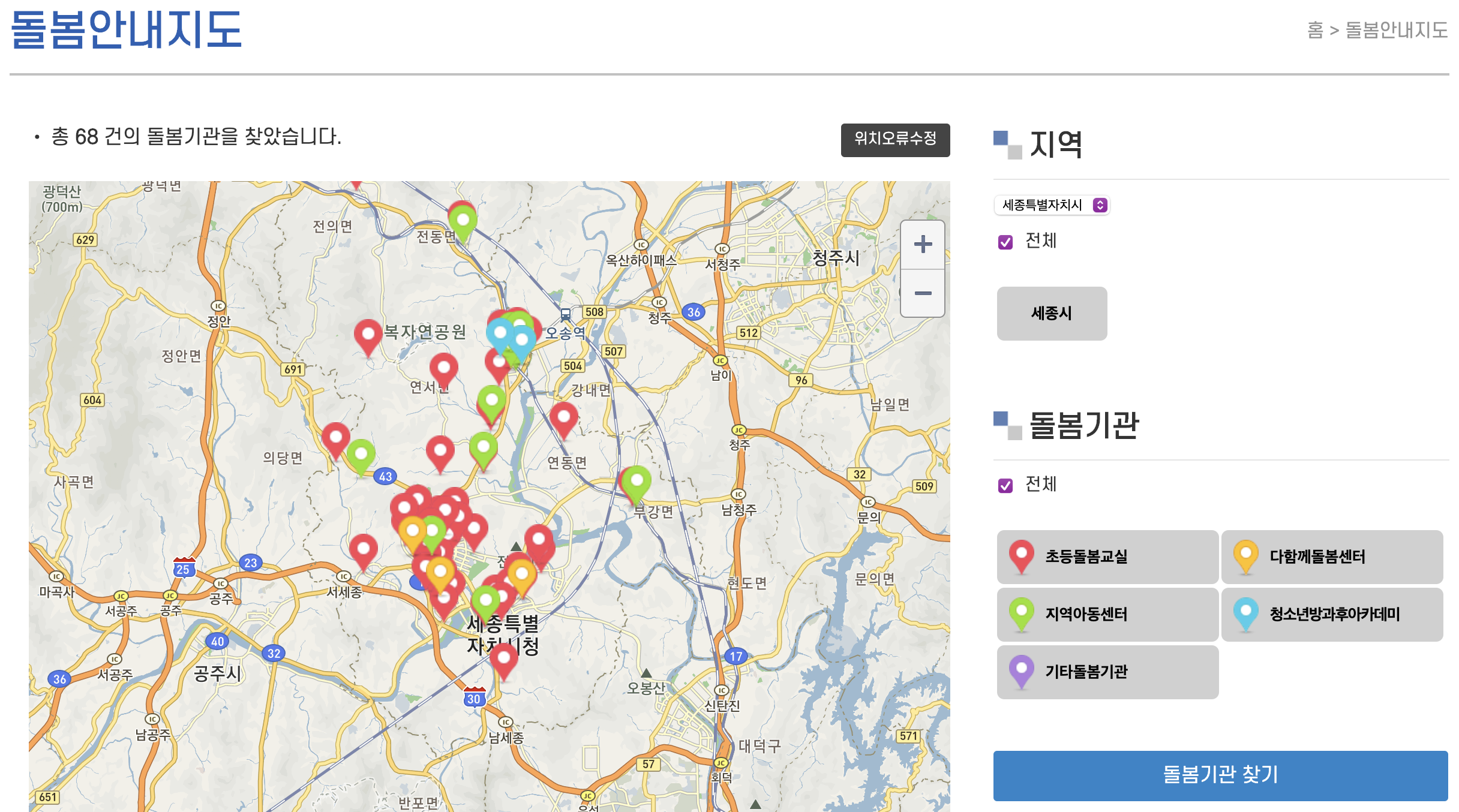
Task: Select 청소년방과후아카데미 category filter
Action: (x=1331, y=614)
